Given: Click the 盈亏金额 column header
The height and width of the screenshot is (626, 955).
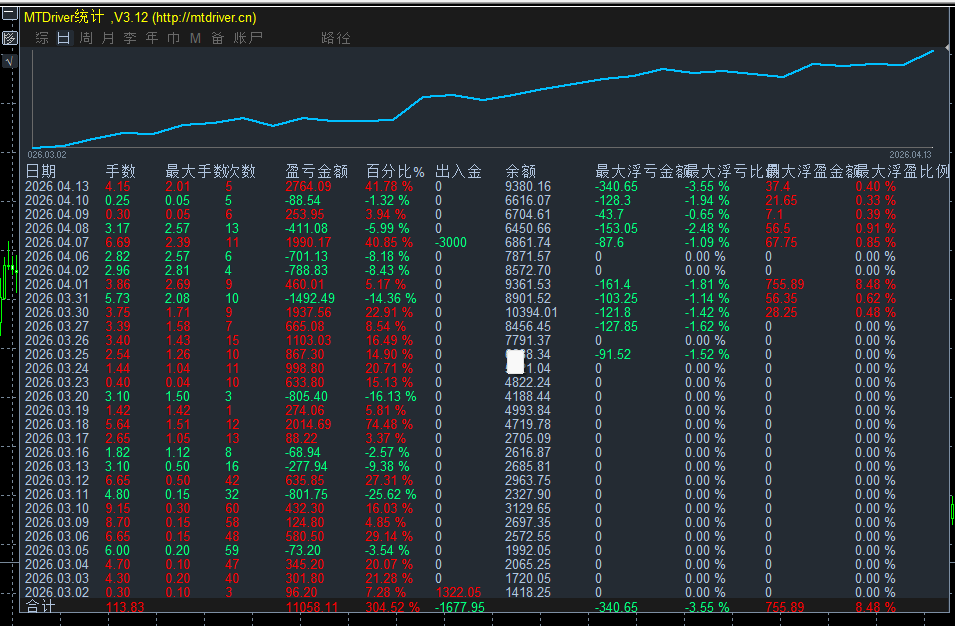Looking at the screenshot, I should 317,172.
